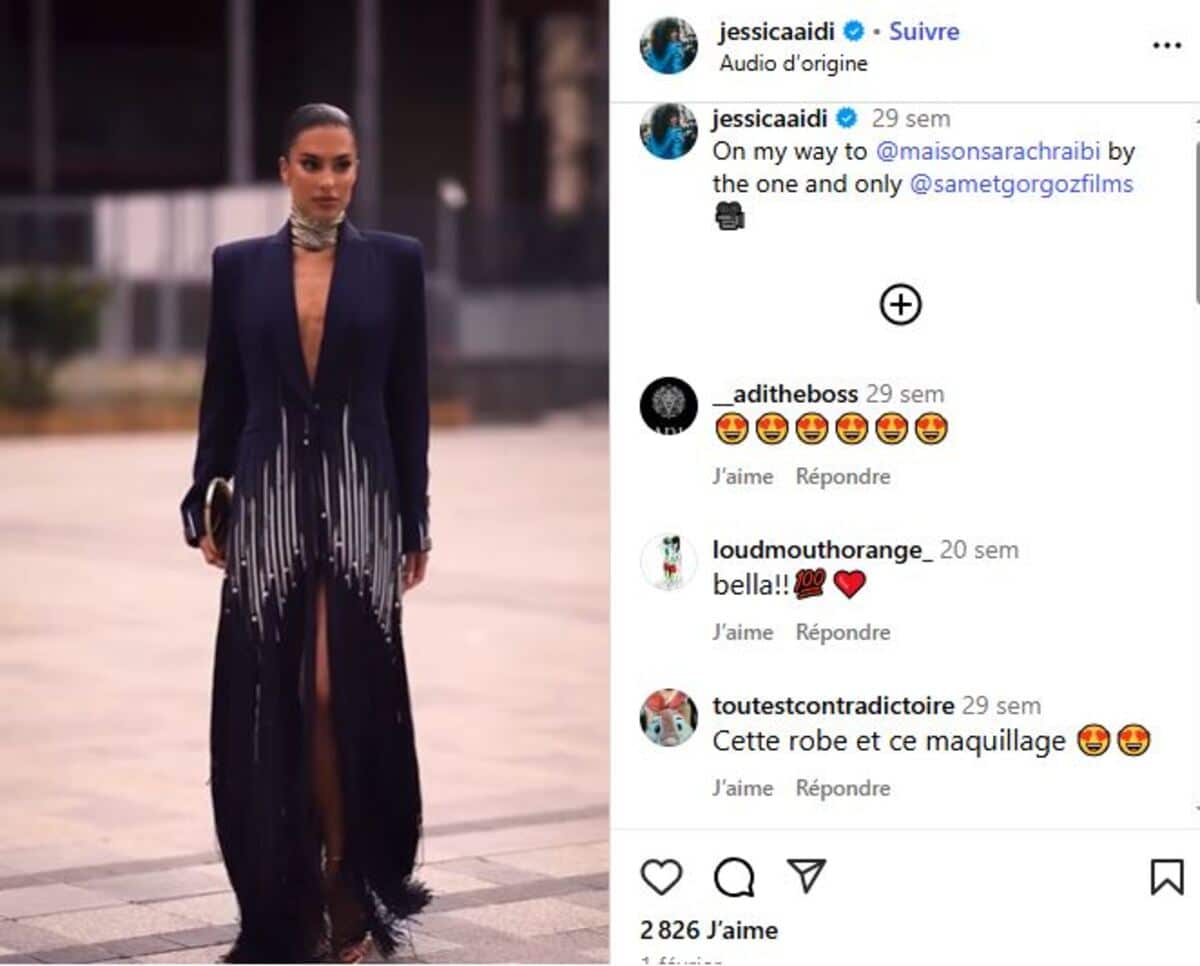Open the @sametgorgozfilms mention link
This screenshot has height=966, width=1200.
[x=1021, y=185]
